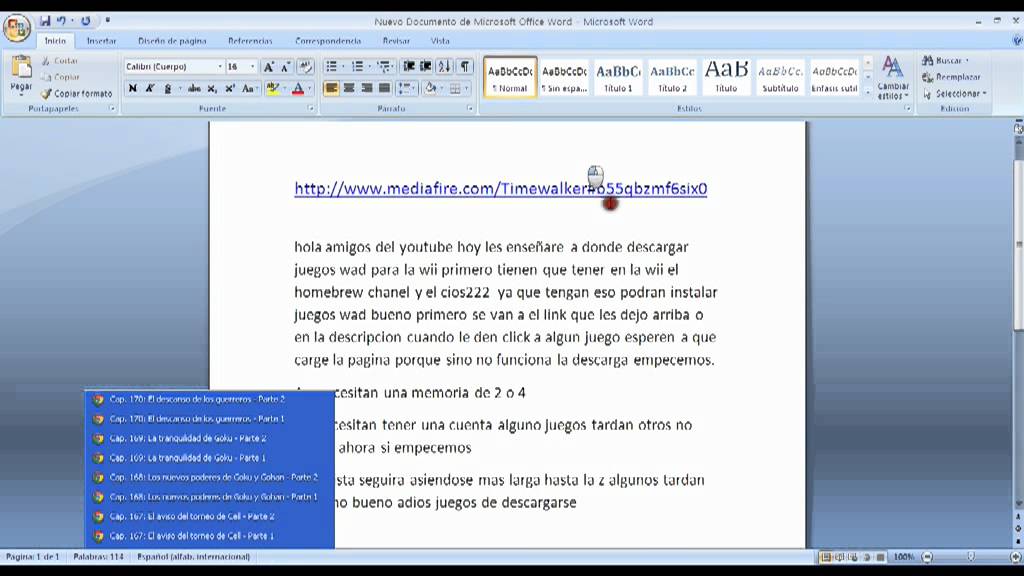The width and height of the screenshot is (1024, 576).
Task: Justify the paragraph text
Action: tap(384, 88)
